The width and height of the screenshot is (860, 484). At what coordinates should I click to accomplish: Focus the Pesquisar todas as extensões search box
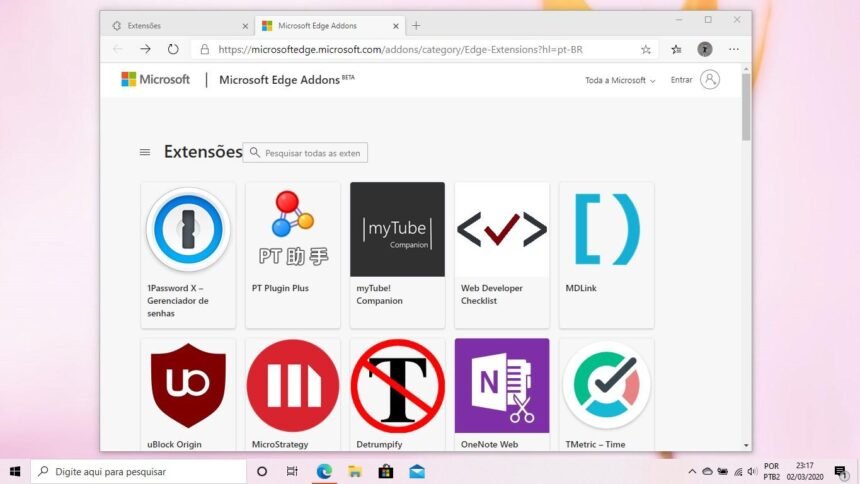tap(305, 153)
